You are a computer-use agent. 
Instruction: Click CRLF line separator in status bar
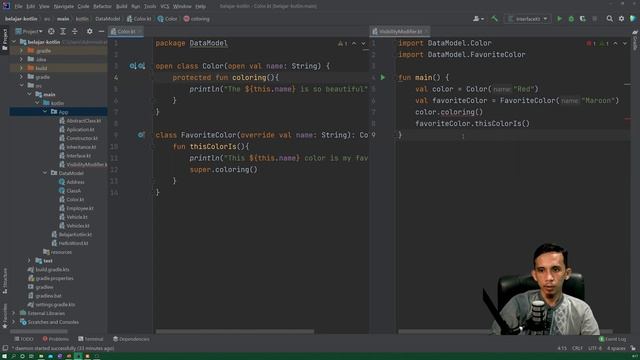(577, 348)
